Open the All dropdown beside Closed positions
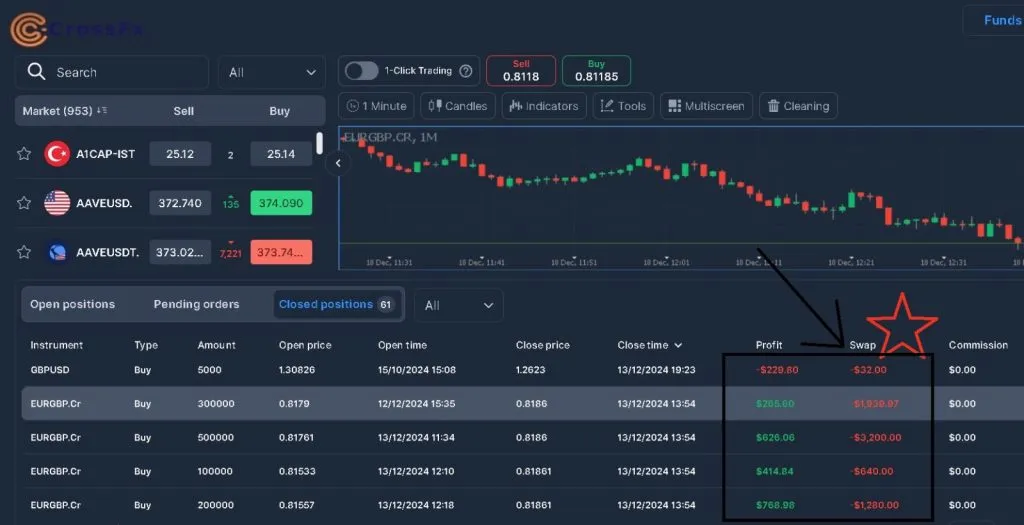This screenshot has width=1024, height=525. click(x=458, y=306)
